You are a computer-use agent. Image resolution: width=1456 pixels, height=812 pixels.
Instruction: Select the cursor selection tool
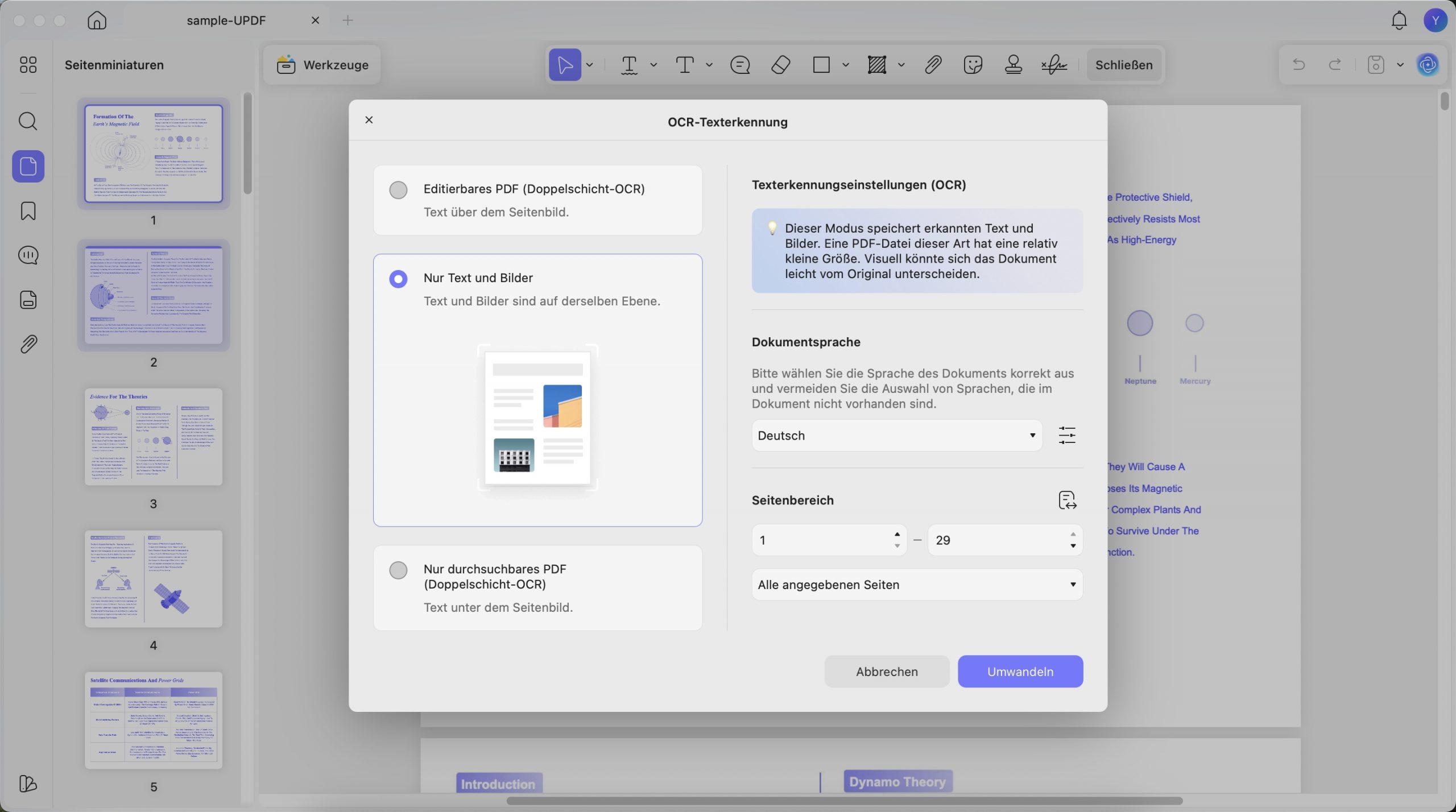565,65
